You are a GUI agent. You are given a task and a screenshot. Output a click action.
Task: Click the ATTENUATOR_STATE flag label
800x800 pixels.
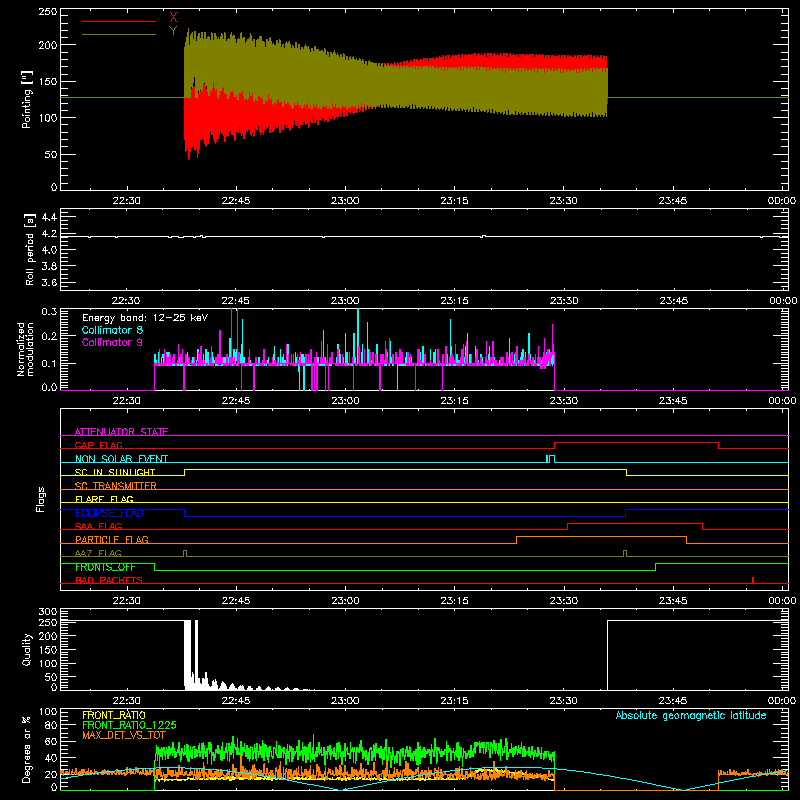pyautogui.click(x=121, y=432)
